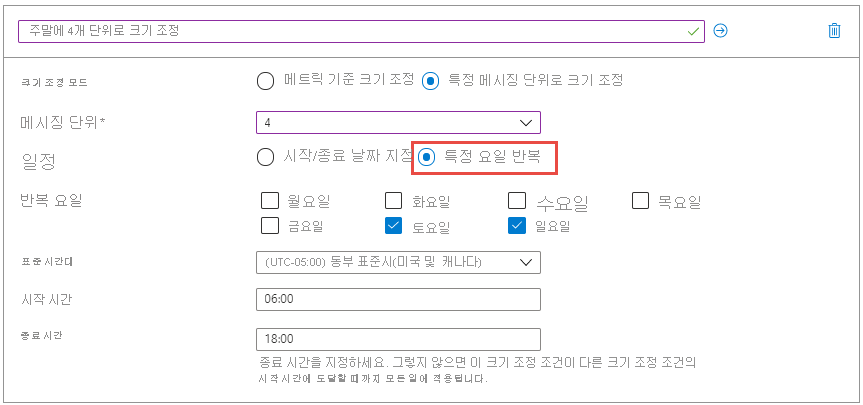
Task: Click the 시작 시간 input field
Action: click(398, 300)
